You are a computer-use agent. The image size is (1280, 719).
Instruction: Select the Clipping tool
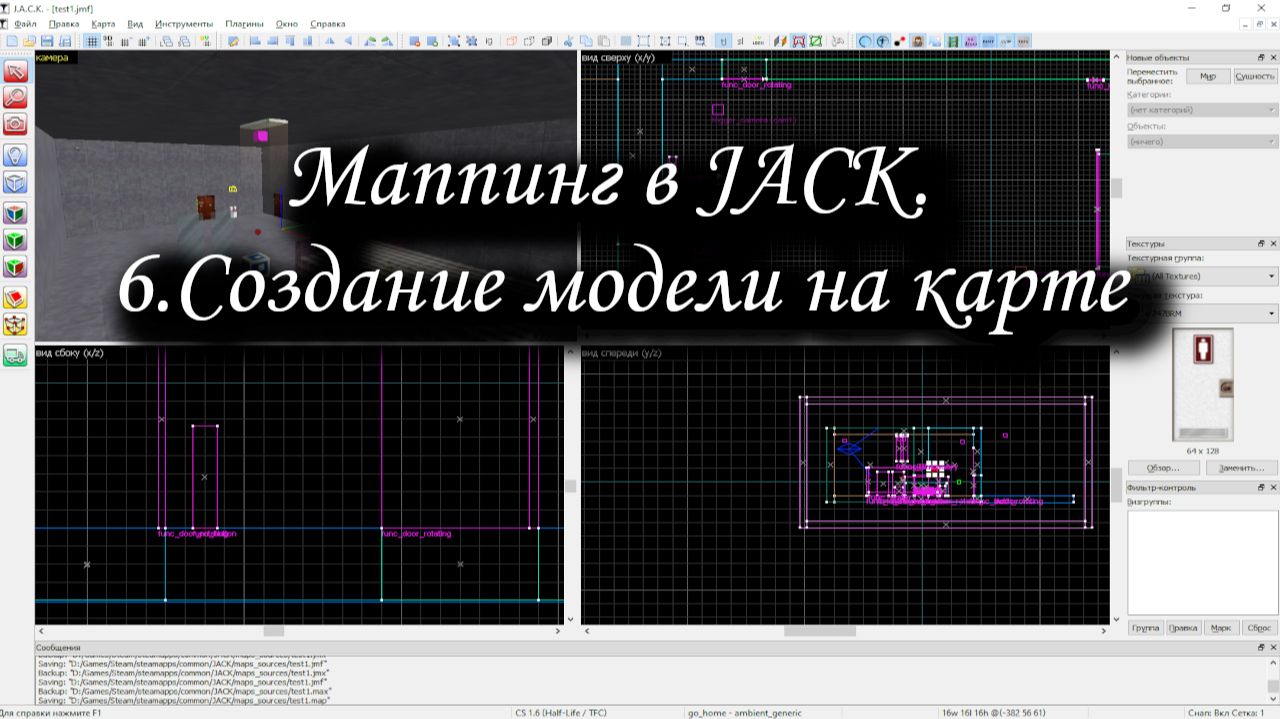(x=15, y=298)
